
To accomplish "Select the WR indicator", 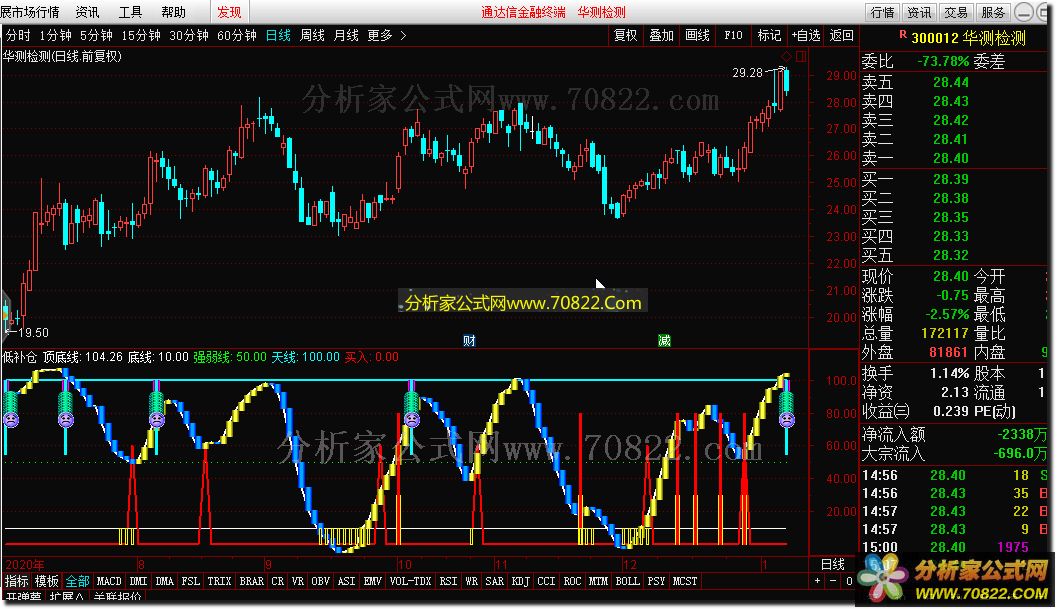I will [x=472, y=581].
